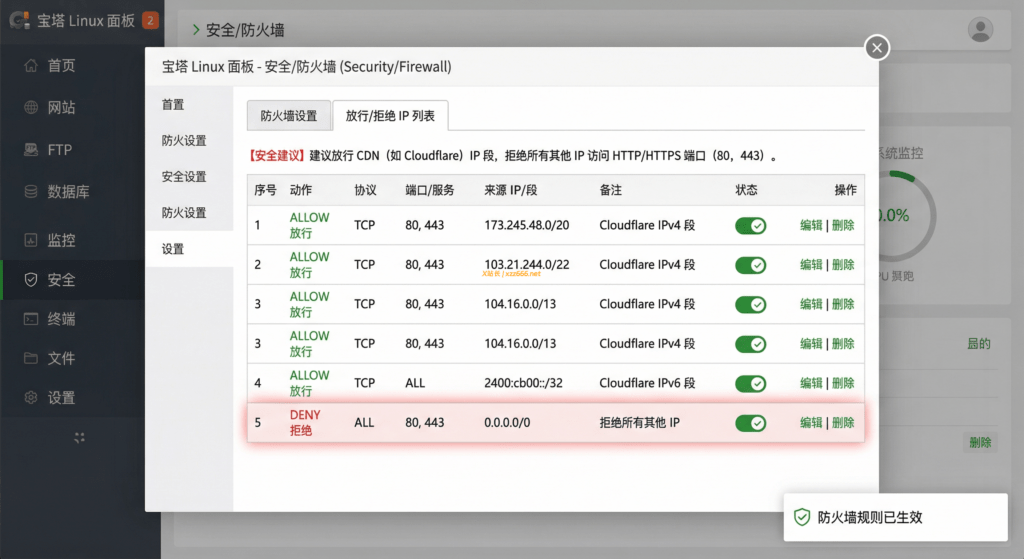
Task: Click the 来源 IP/段 column header
Action: pyautogui.click(x=511, y=190)
